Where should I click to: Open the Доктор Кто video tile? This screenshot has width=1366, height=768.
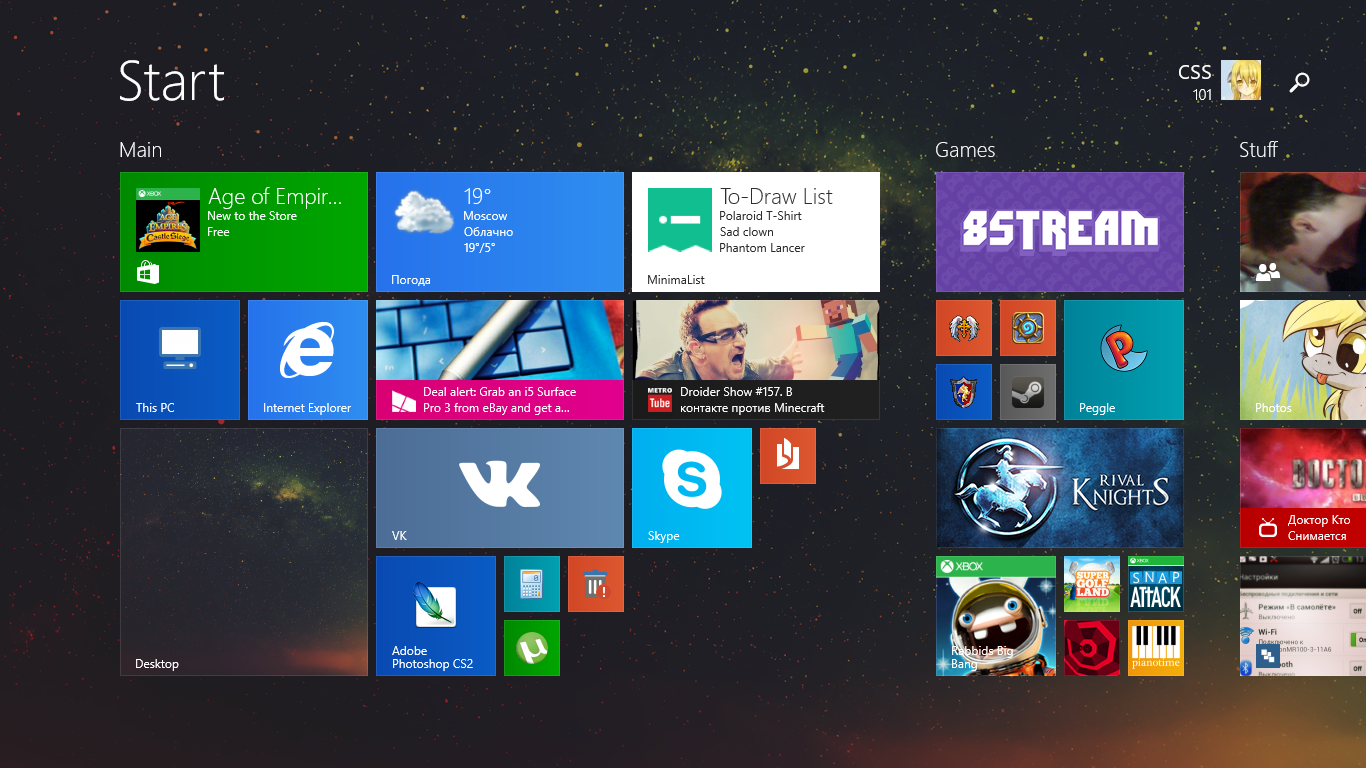tap(1303, 488)
